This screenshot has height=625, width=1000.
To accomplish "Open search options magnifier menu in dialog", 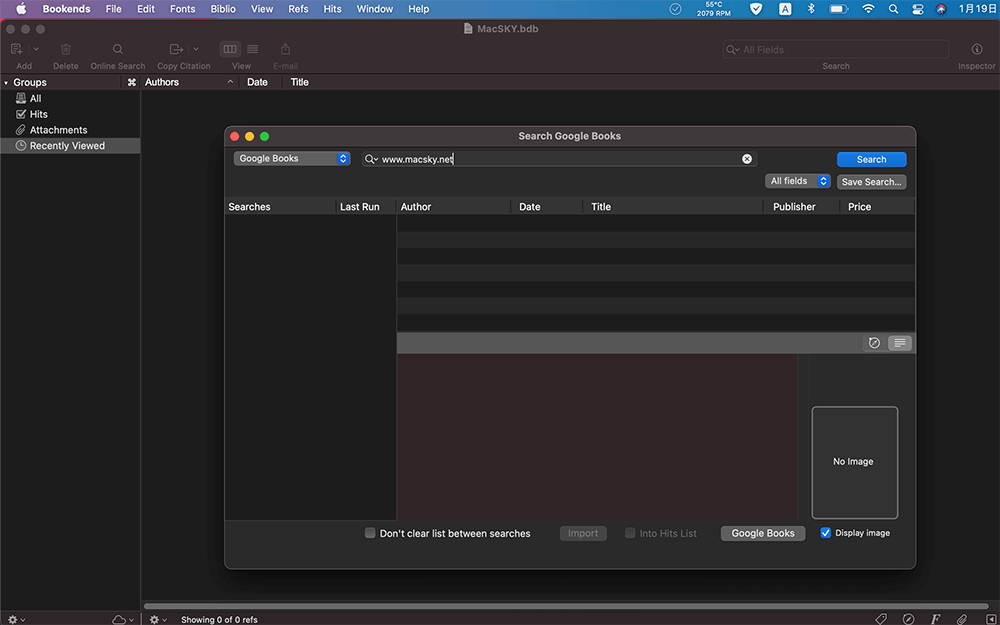I will coord(371,159).
